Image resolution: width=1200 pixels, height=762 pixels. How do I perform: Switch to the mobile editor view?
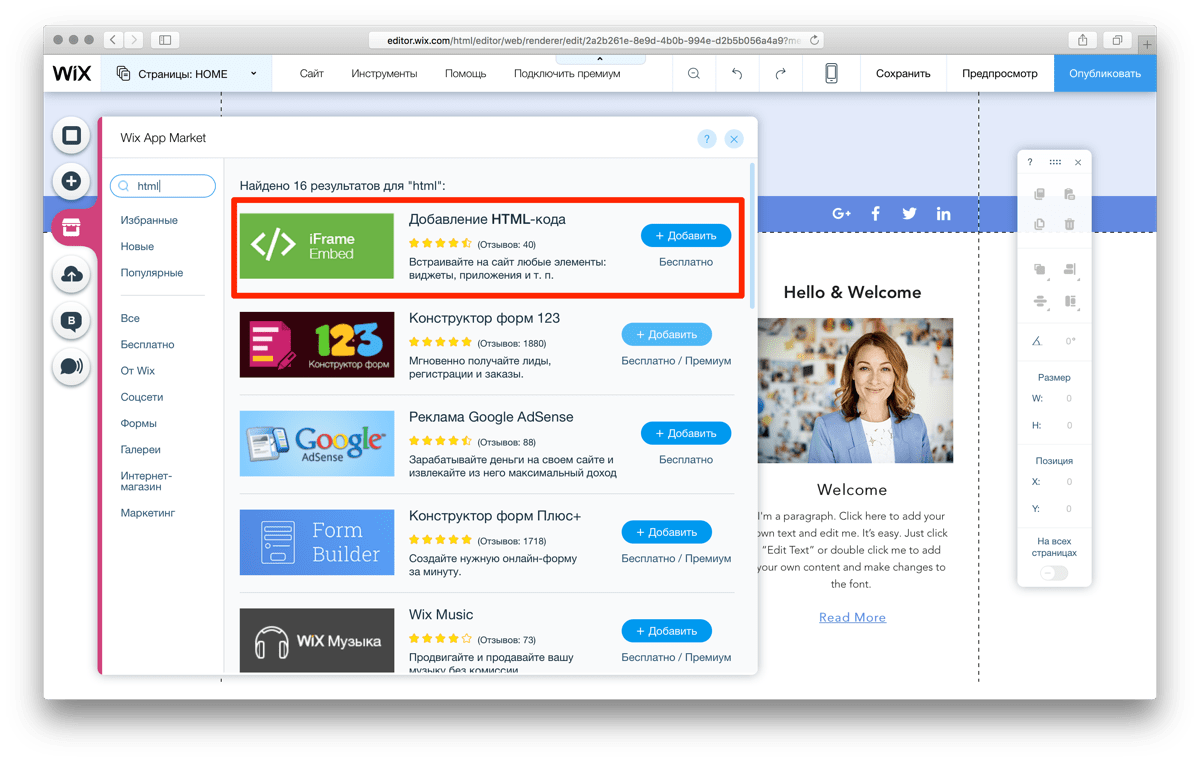point(831,73)
